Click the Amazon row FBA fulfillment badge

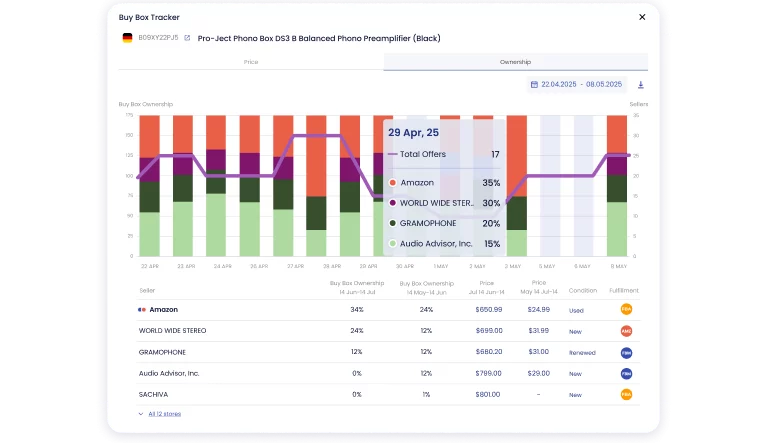click(626, 309)
